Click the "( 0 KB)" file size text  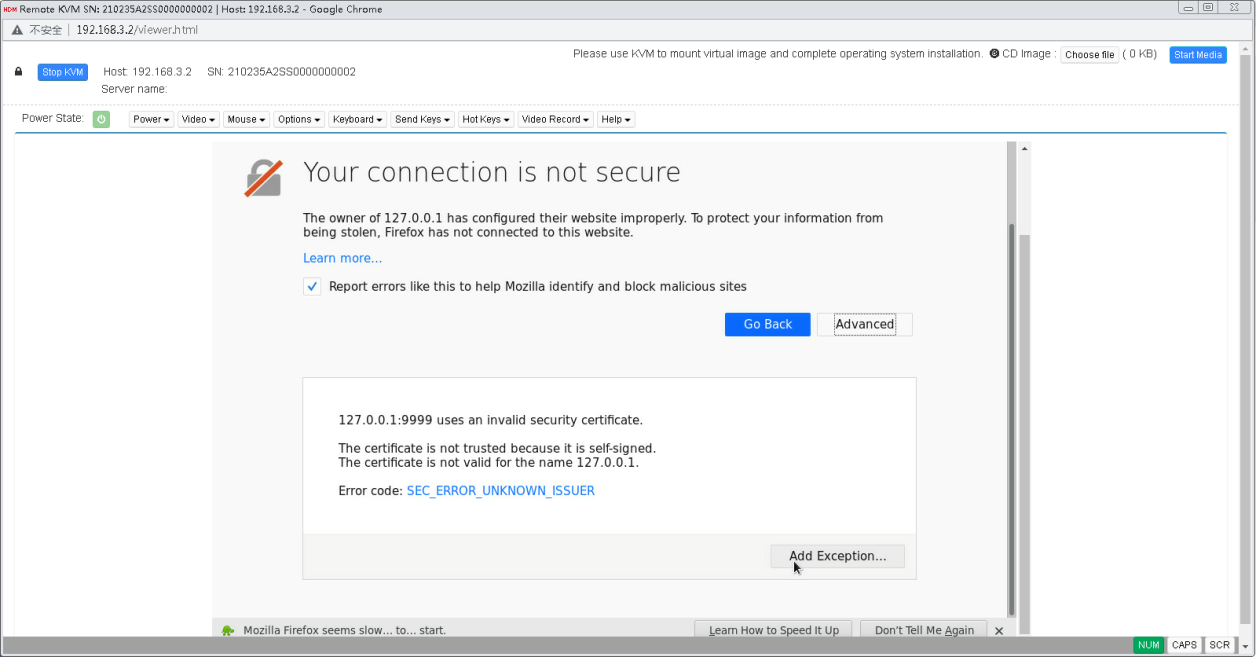[x=1140, y=55]
